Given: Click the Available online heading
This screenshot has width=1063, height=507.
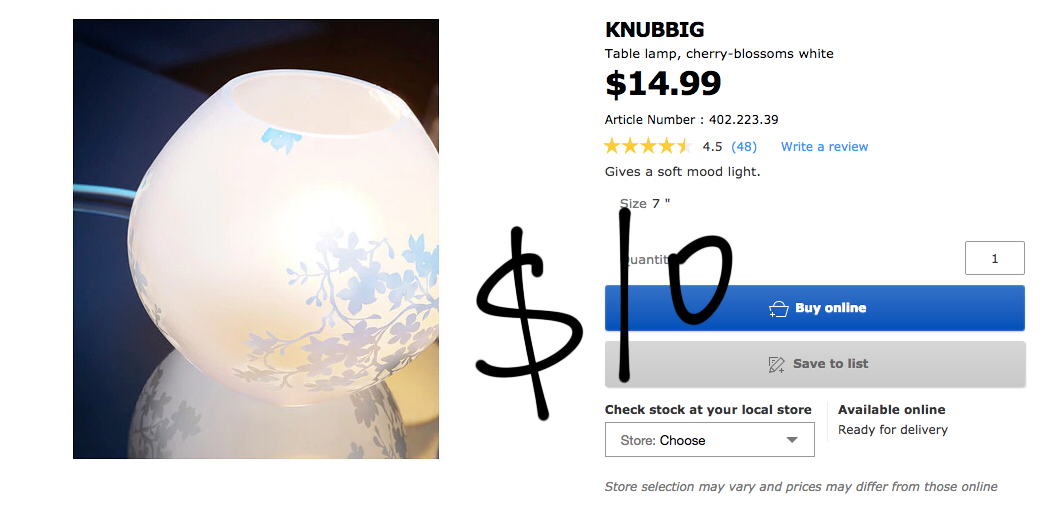Looking at the screenshot, I should point(891,409).
